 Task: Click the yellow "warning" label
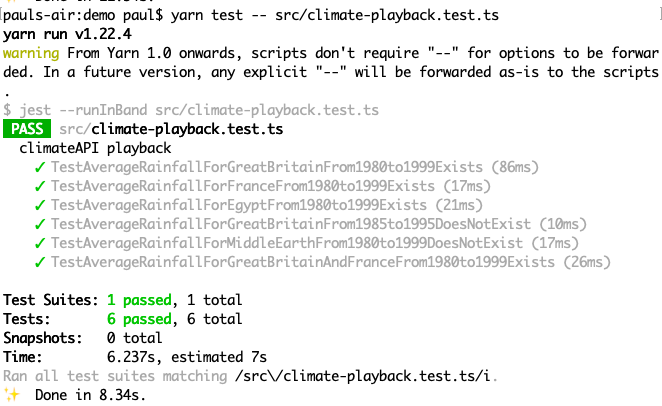pos(32,52)
